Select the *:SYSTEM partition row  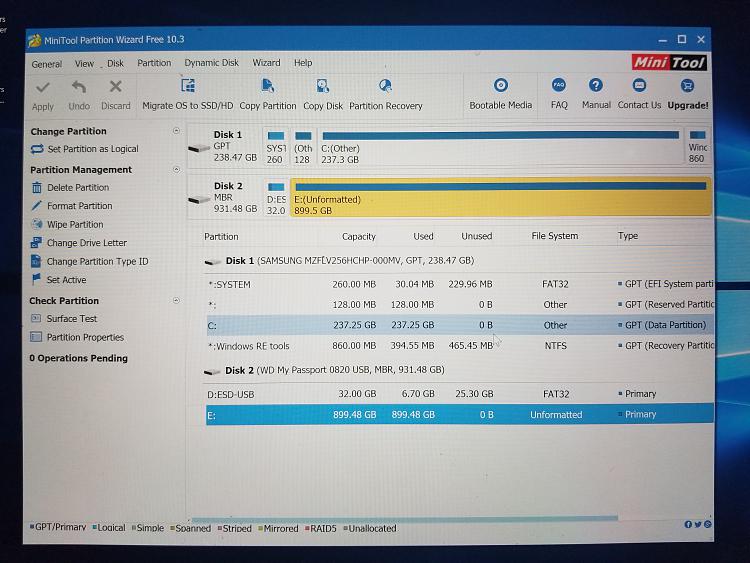coord(460,284)
